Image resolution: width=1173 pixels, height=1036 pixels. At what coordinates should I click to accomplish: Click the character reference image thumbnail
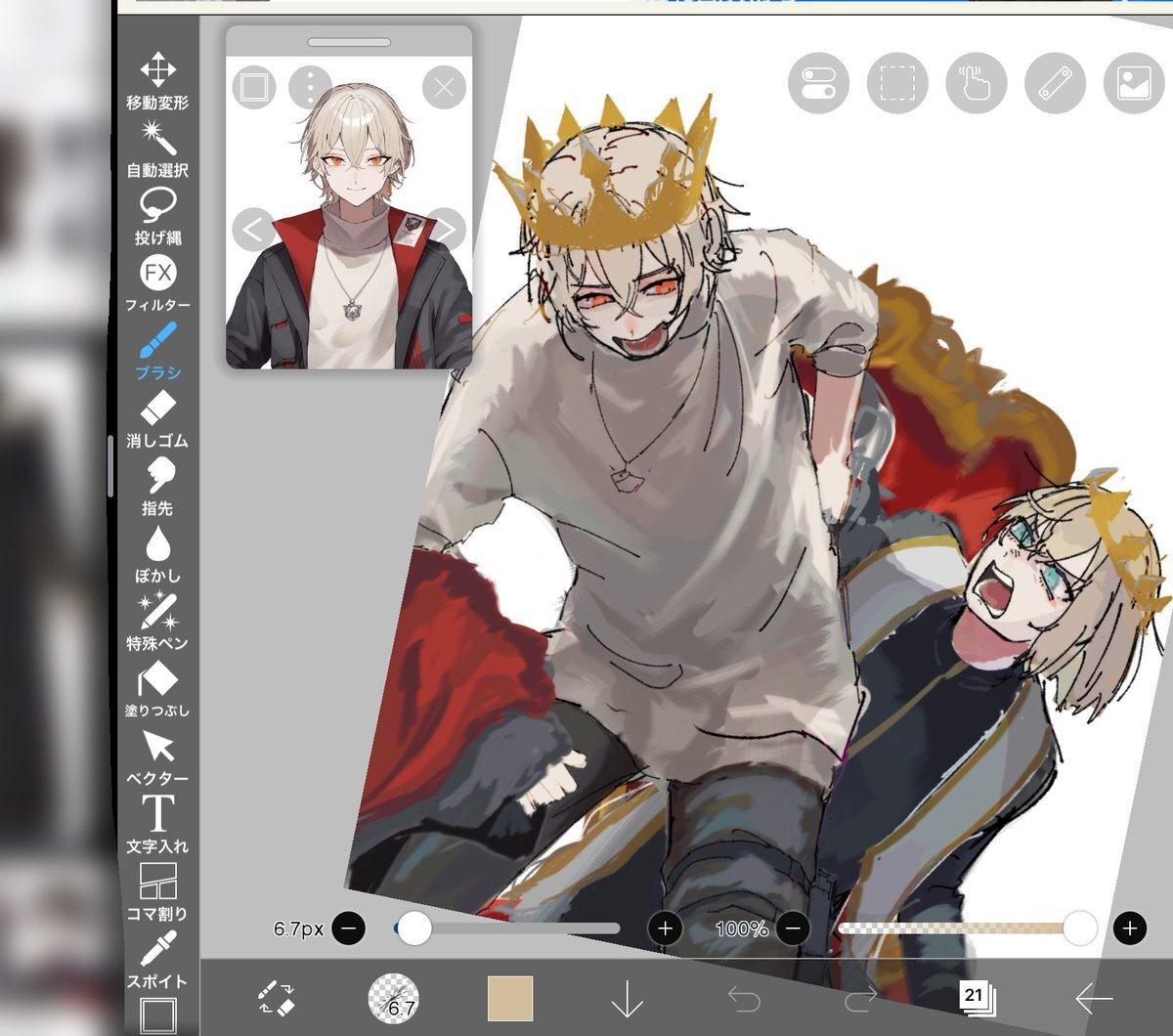tap(349, 212)
